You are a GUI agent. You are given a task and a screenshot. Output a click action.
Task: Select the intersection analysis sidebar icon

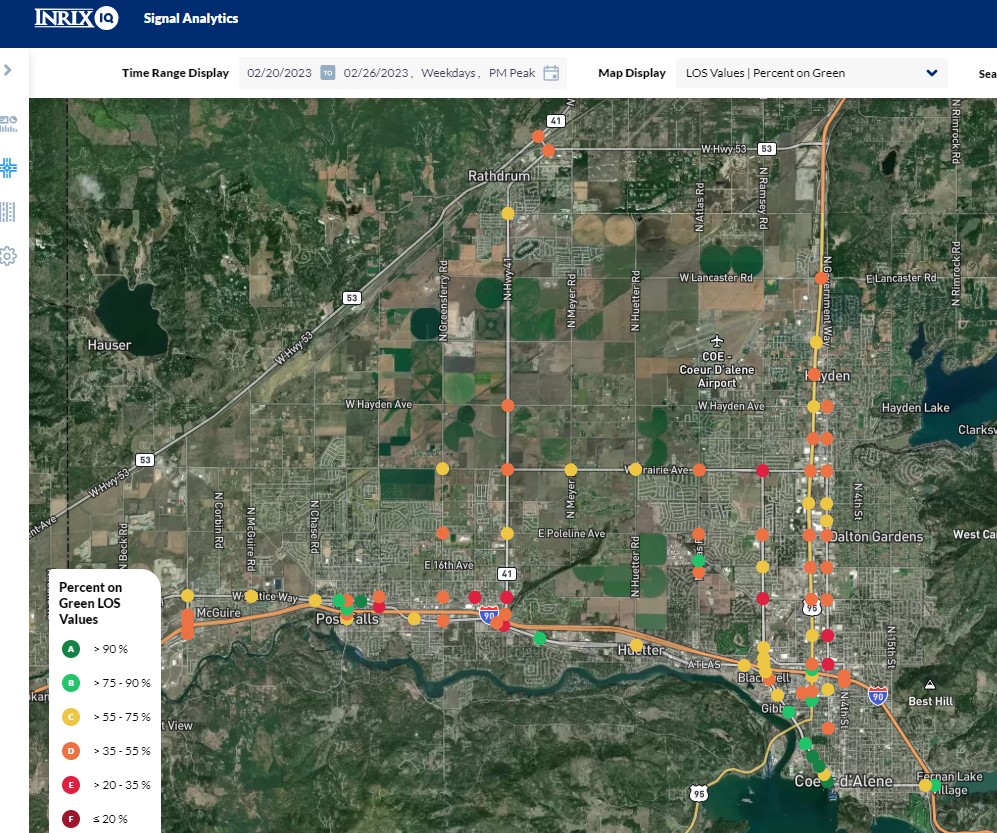pos(8,168)
